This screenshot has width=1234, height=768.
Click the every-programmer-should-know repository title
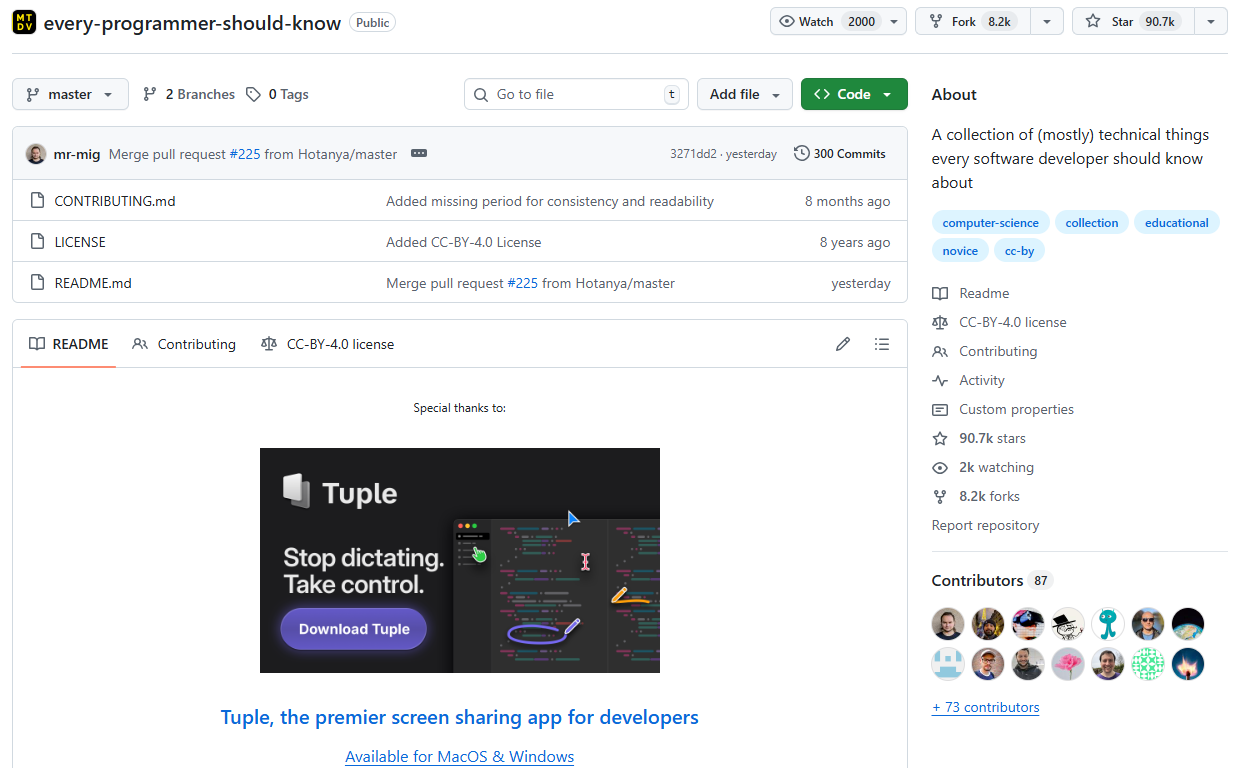[x=192, y=22]
